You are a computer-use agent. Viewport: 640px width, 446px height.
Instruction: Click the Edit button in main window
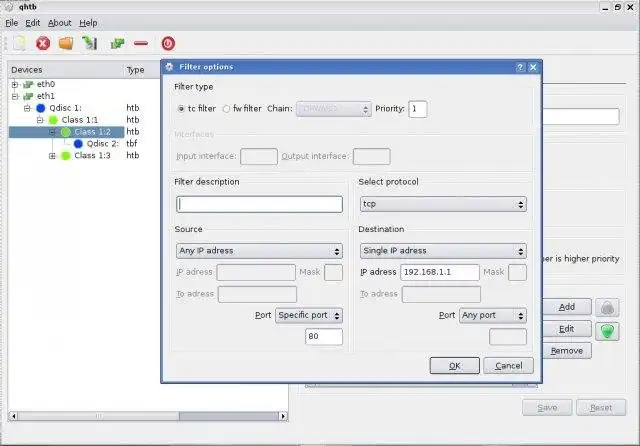567,329
